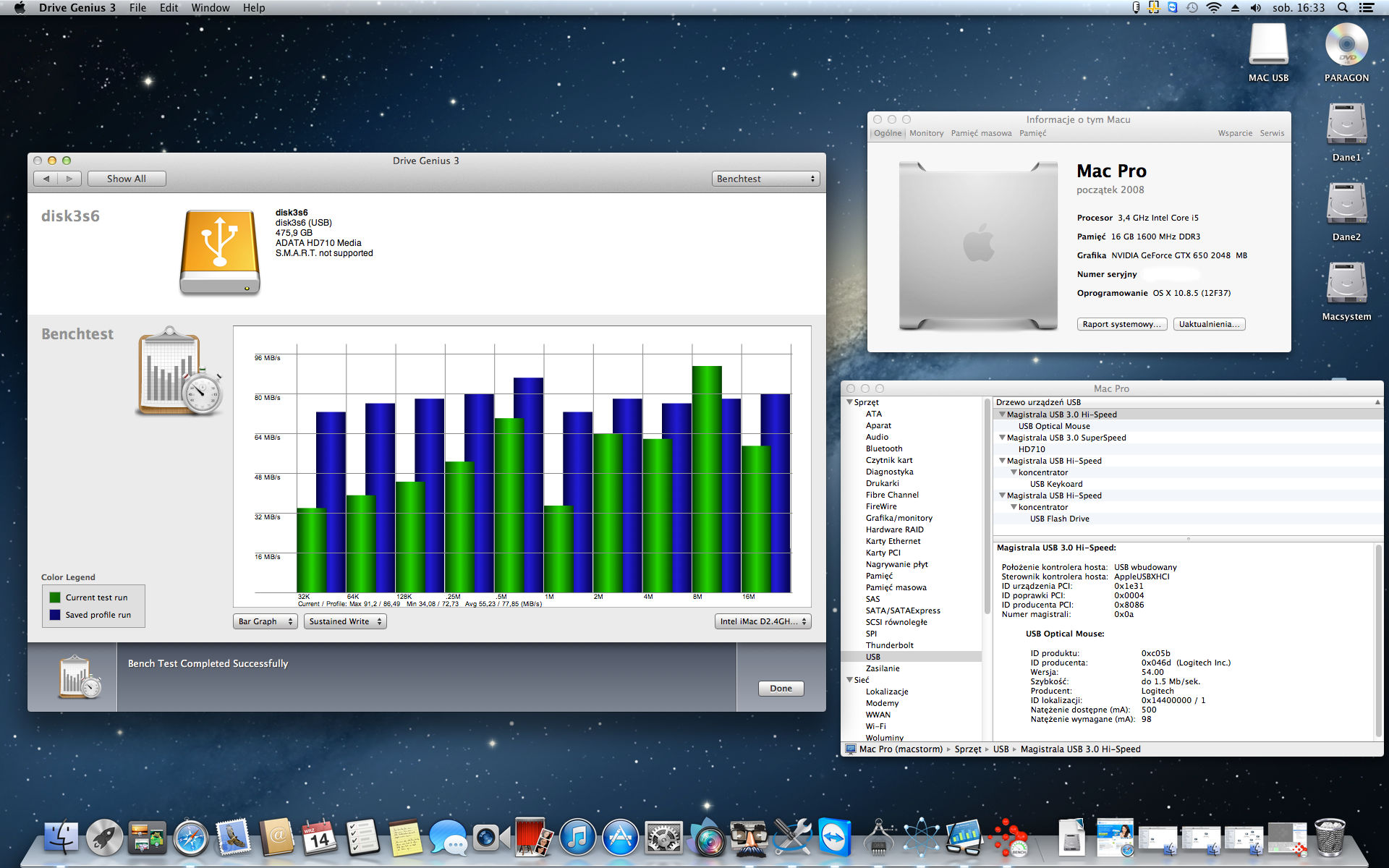
Task: Open the Trash in the Dock
Action: coord(1330,838)
